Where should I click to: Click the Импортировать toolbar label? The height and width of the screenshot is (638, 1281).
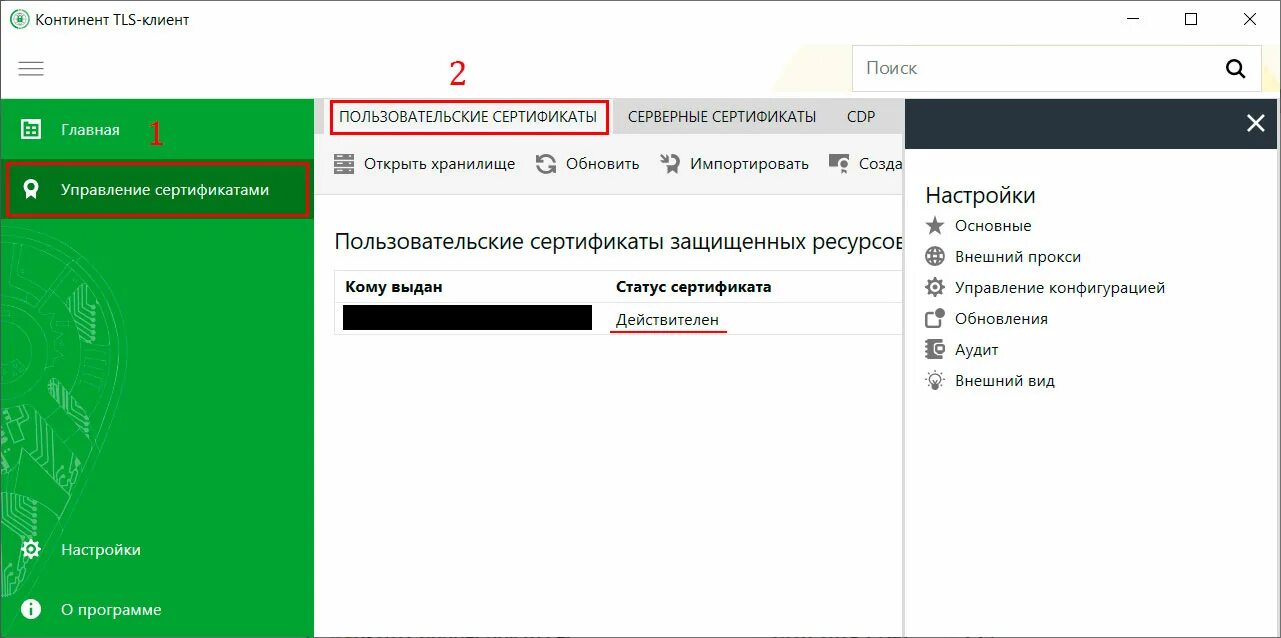coord(749,163)
